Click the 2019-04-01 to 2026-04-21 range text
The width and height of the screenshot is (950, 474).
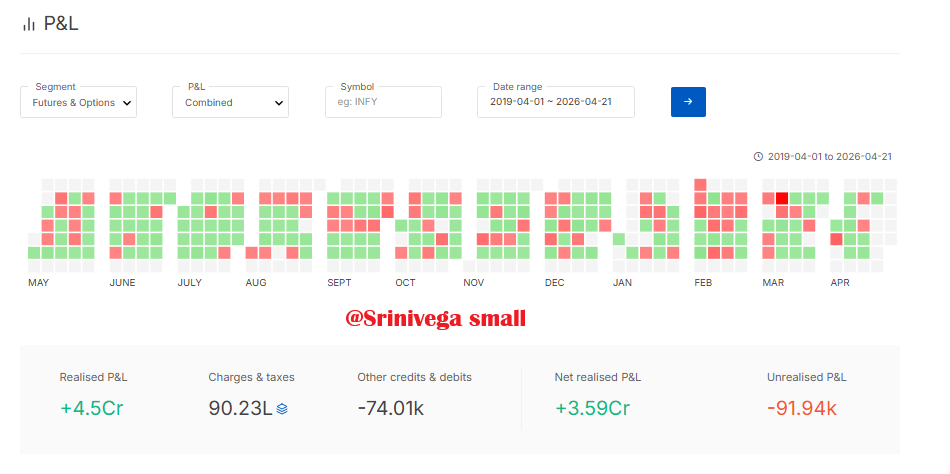click(x=829, y=156)
